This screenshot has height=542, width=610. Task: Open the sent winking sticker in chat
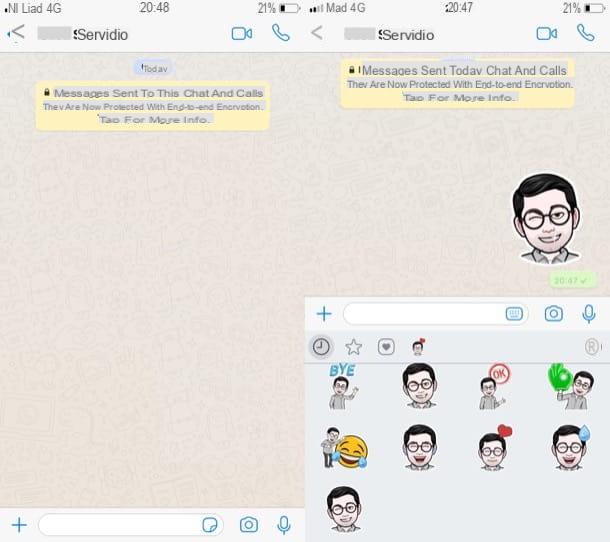546,219
